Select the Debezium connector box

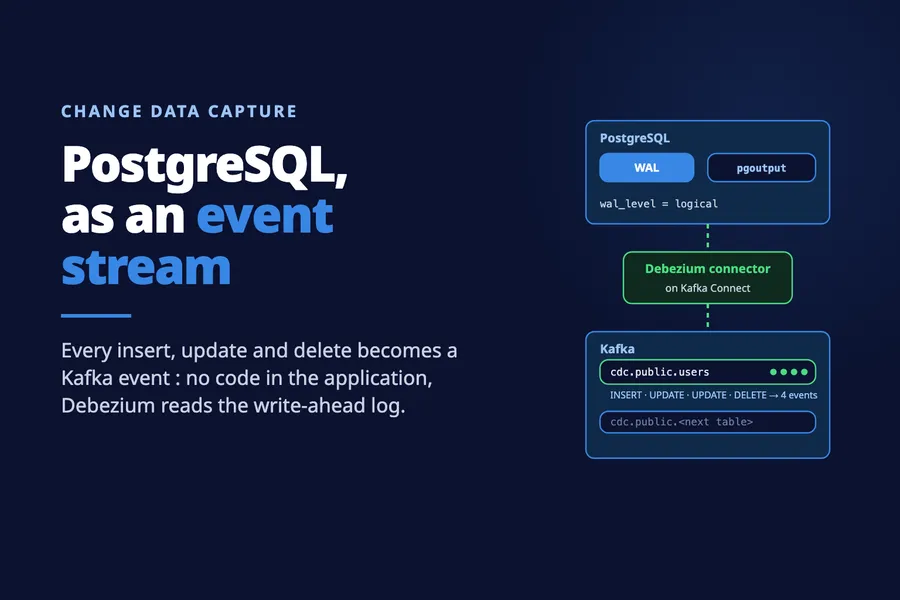click(708, 277)
